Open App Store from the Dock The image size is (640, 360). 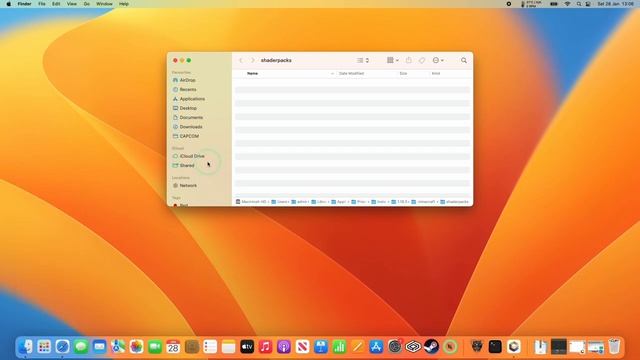[x=376, y=347]
